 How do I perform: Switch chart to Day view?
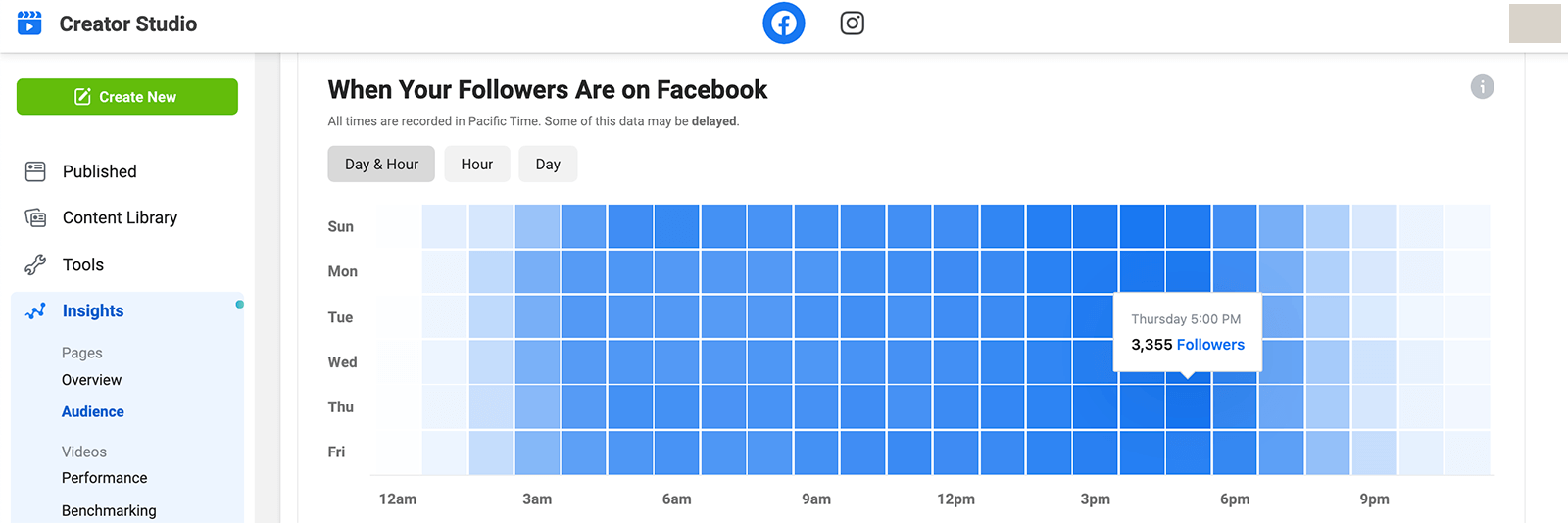click(548, 165)
